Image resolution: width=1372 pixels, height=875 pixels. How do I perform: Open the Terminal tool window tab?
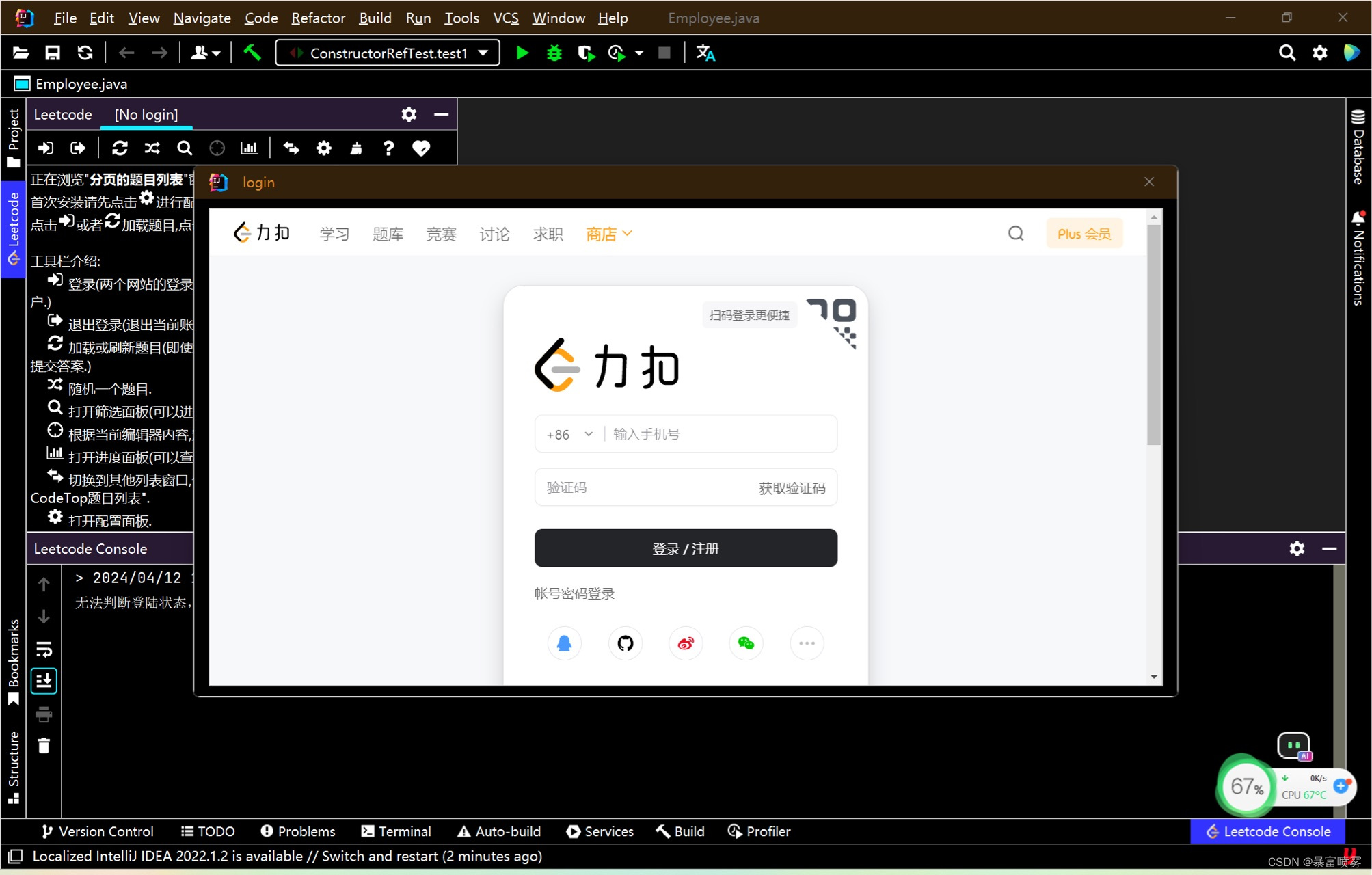click(396, 831)
